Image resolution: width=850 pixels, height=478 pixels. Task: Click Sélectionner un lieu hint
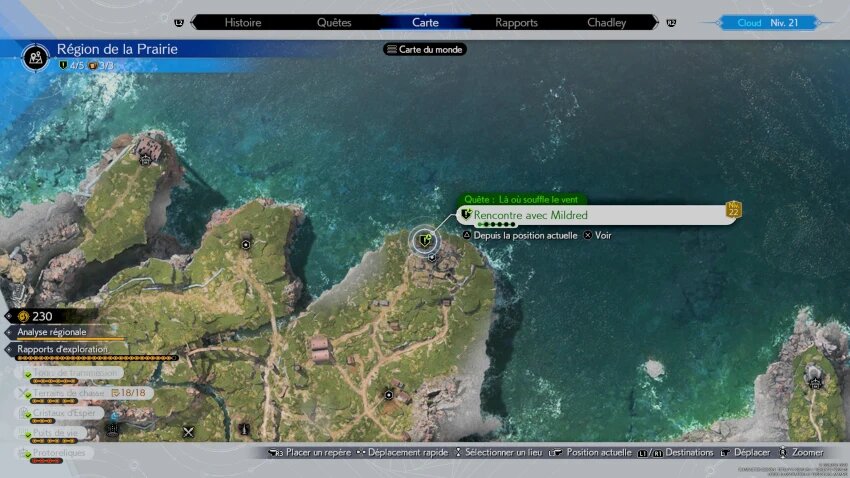tap(504, 452)
